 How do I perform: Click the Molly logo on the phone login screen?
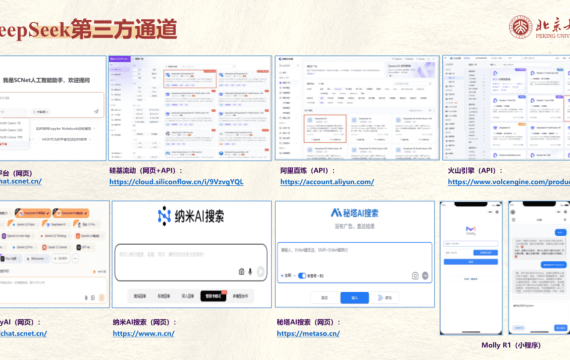coord(471,229)
